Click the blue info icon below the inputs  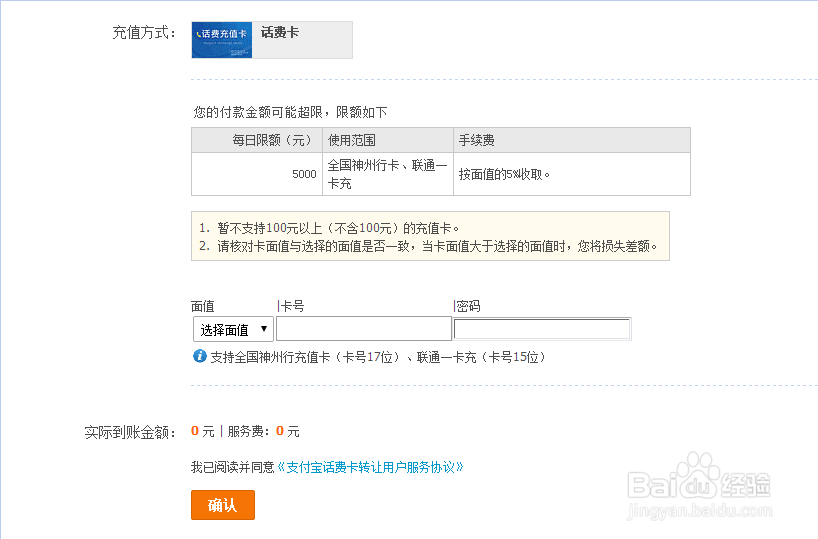(199, 356)
